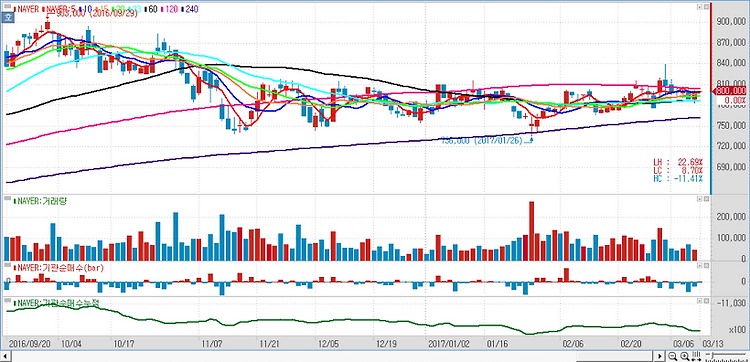Click the 02/06 date label
The width and height of the screenshot is (750, 362).
tap(573, 343)
